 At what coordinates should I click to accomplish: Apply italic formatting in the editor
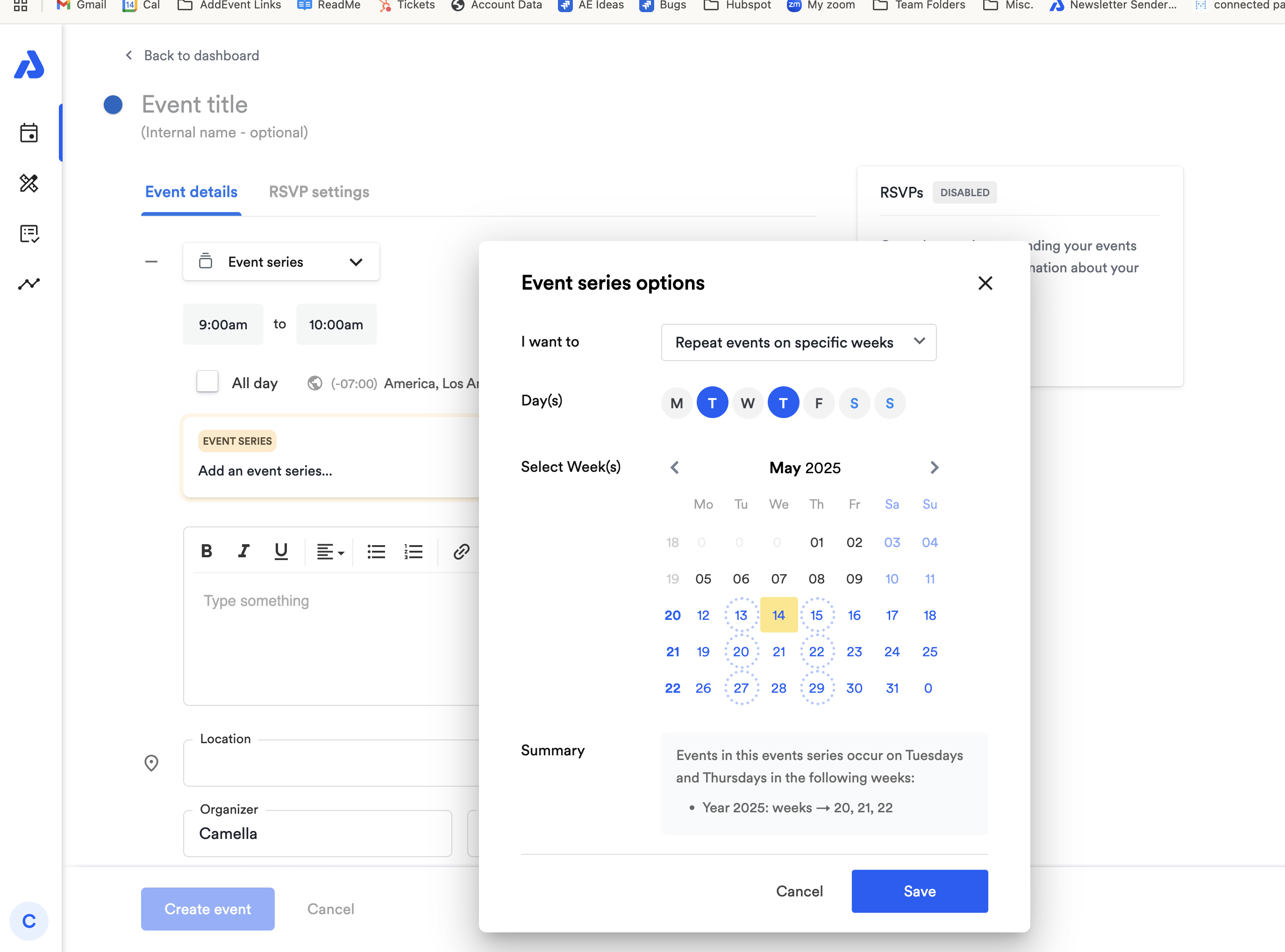coord(243,552)
